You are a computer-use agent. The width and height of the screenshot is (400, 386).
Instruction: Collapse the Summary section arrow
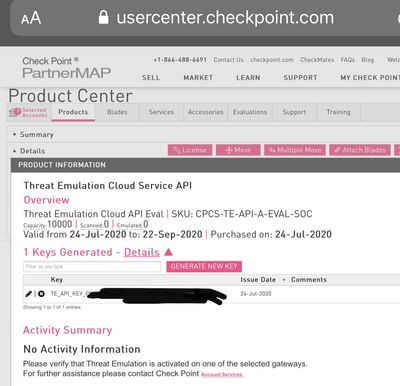14,135
